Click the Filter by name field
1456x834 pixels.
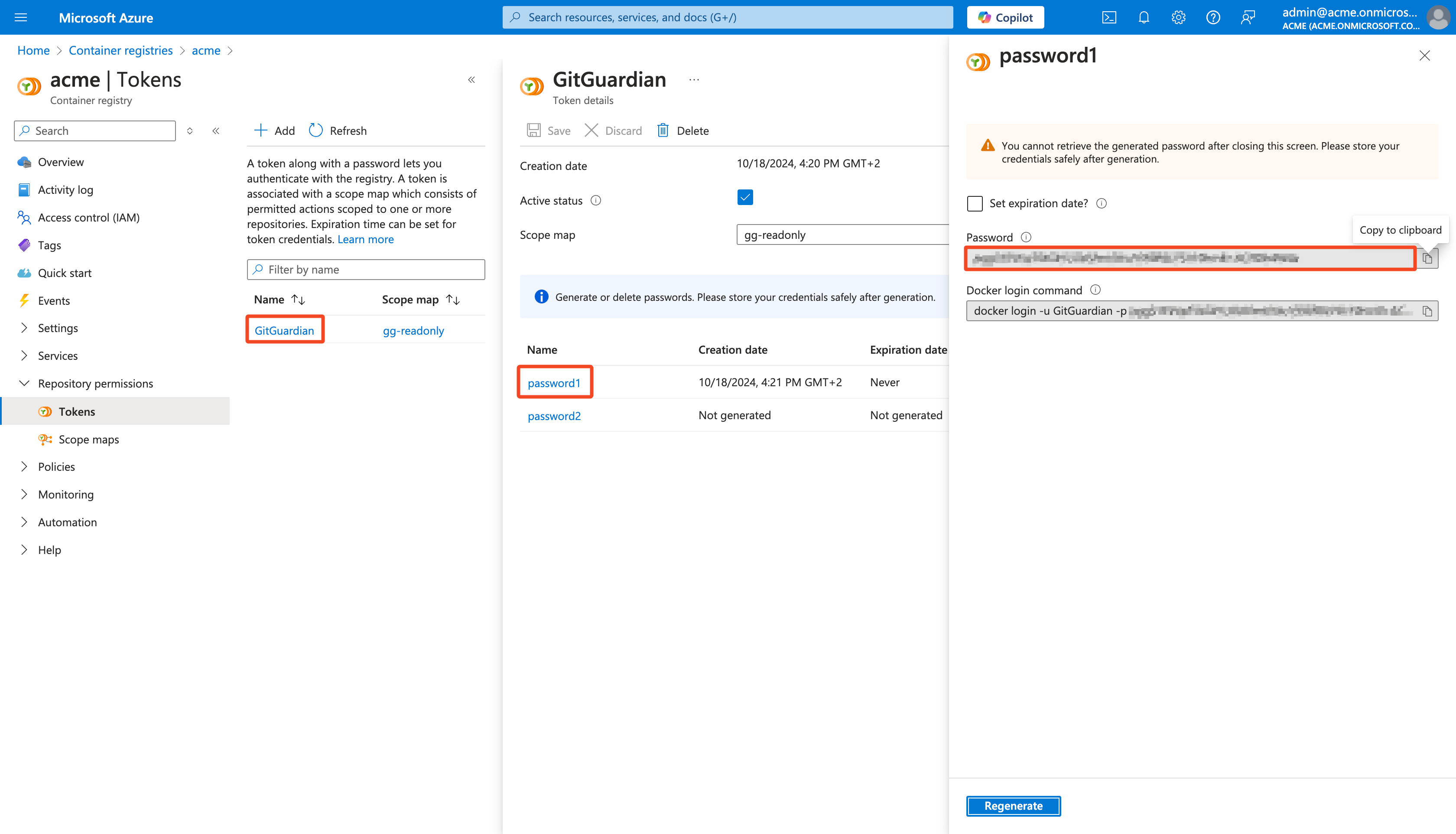click(366, 270)
